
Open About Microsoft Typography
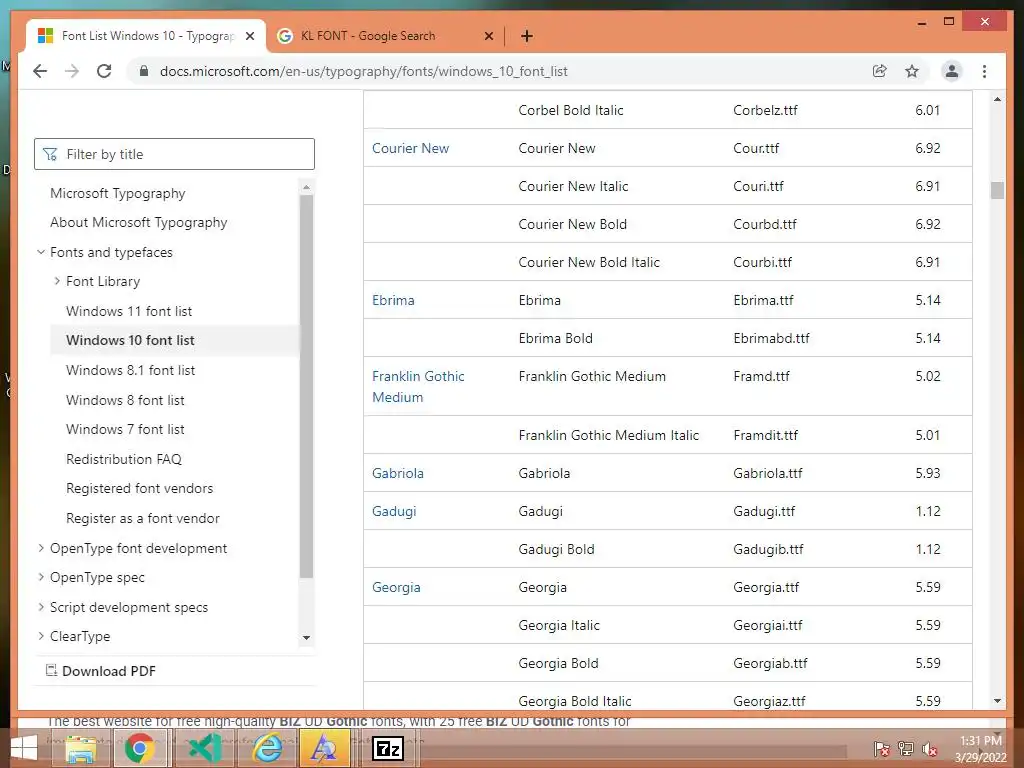point(138,223)
